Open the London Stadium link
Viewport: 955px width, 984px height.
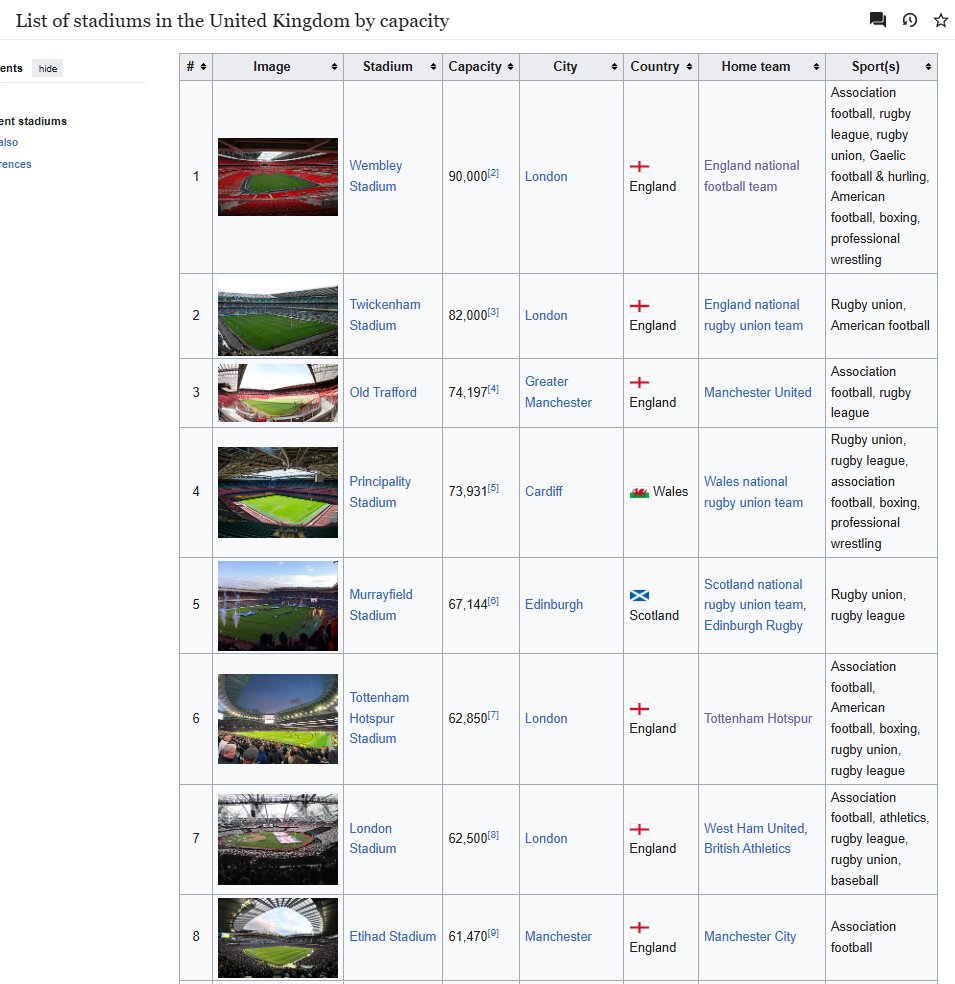(373, 838)
